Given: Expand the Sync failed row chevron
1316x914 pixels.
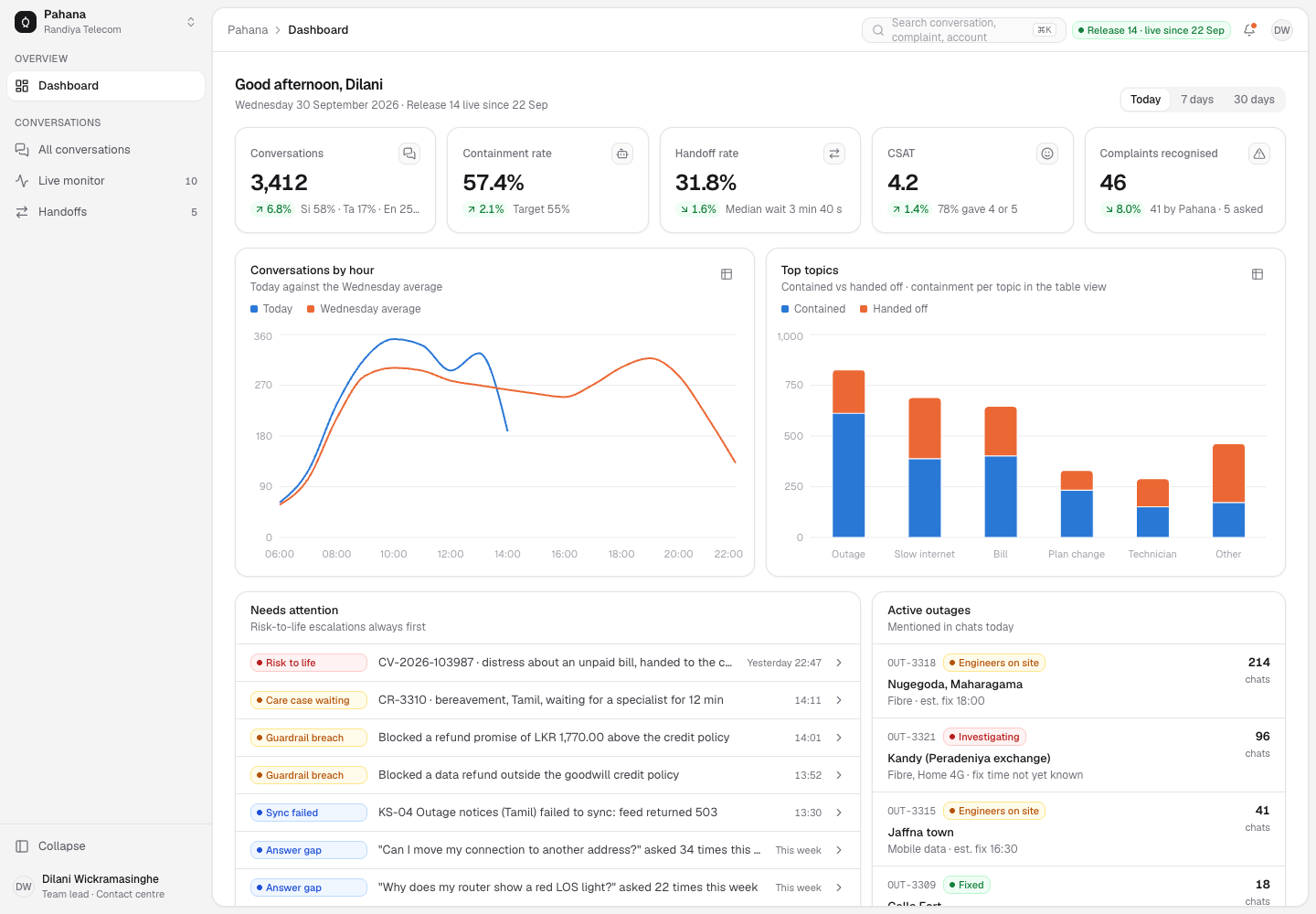Looking at the screenshot, I should pos(839,813).
